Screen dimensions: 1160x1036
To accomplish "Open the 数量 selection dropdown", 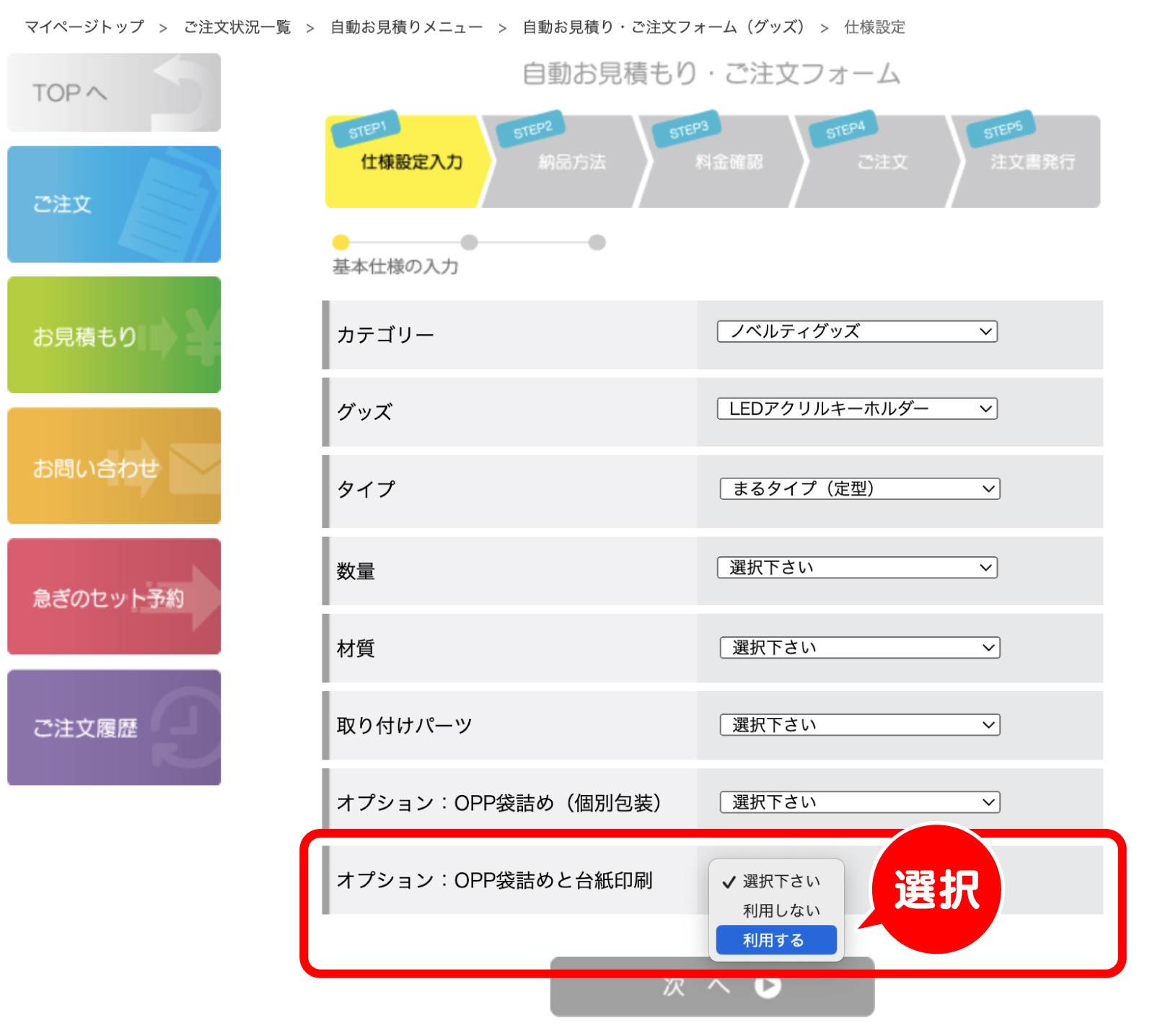I will coord(857,568).
